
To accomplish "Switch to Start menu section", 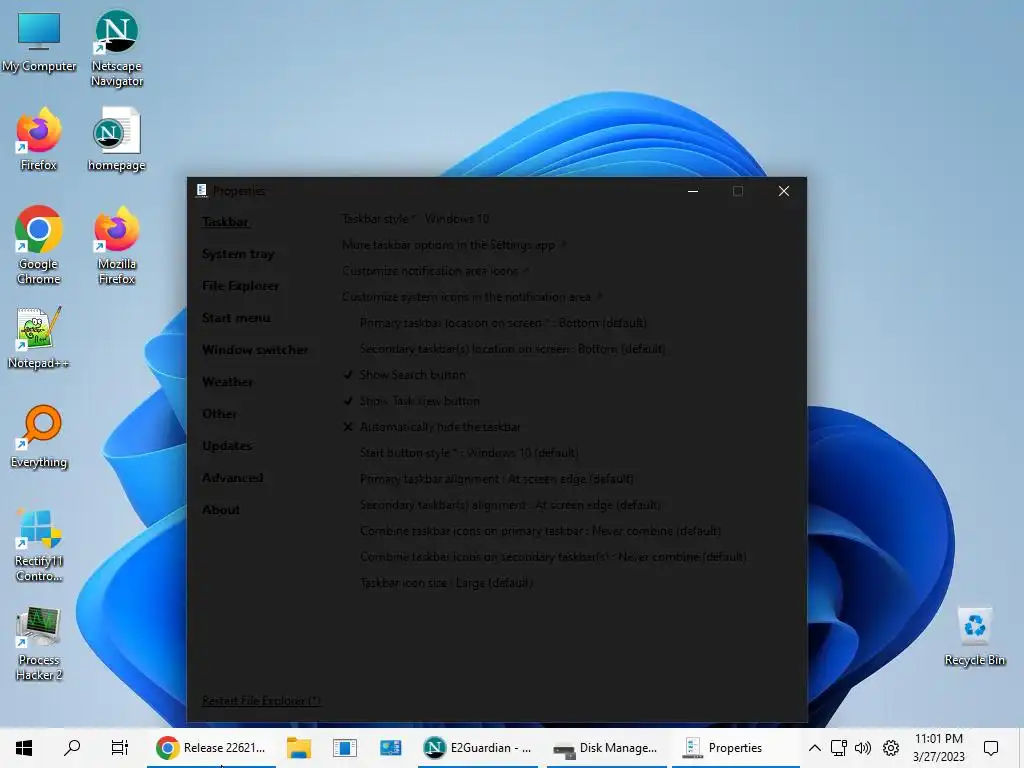I will click(x=236, y=318).
